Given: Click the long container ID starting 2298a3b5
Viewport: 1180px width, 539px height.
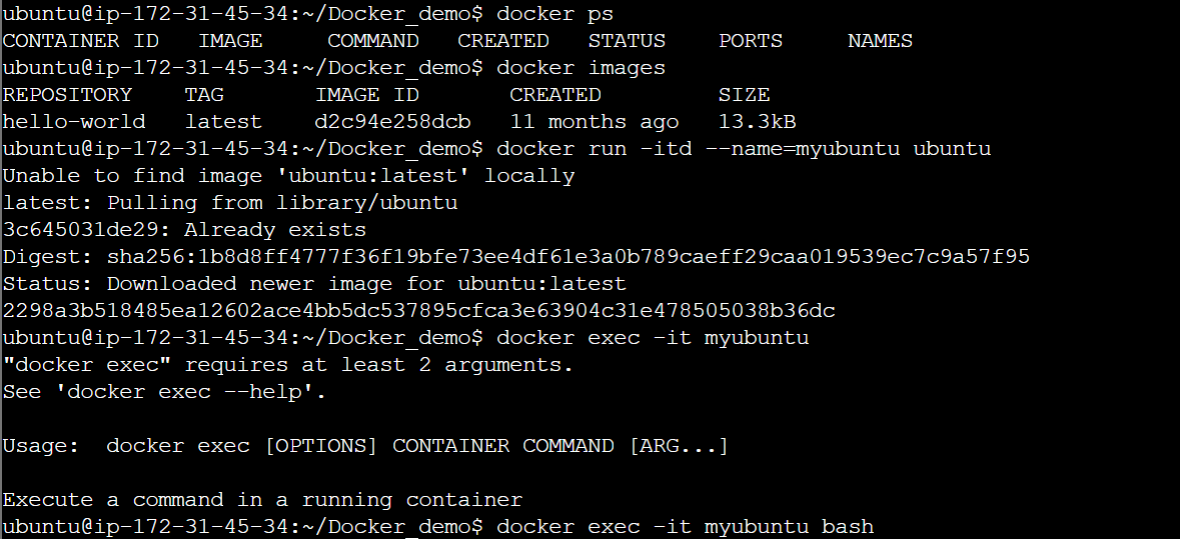Looking at the screenshot, I should (419, 311).
